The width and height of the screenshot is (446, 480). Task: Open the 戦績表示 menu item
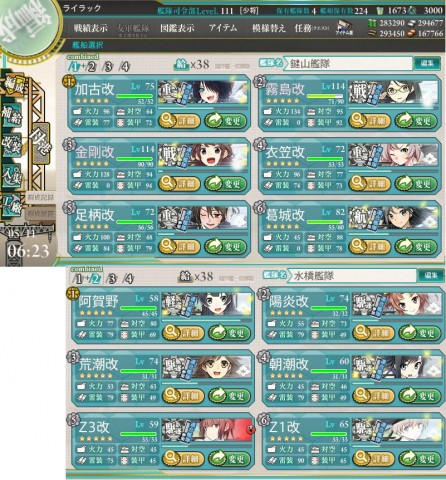[91, 28]
